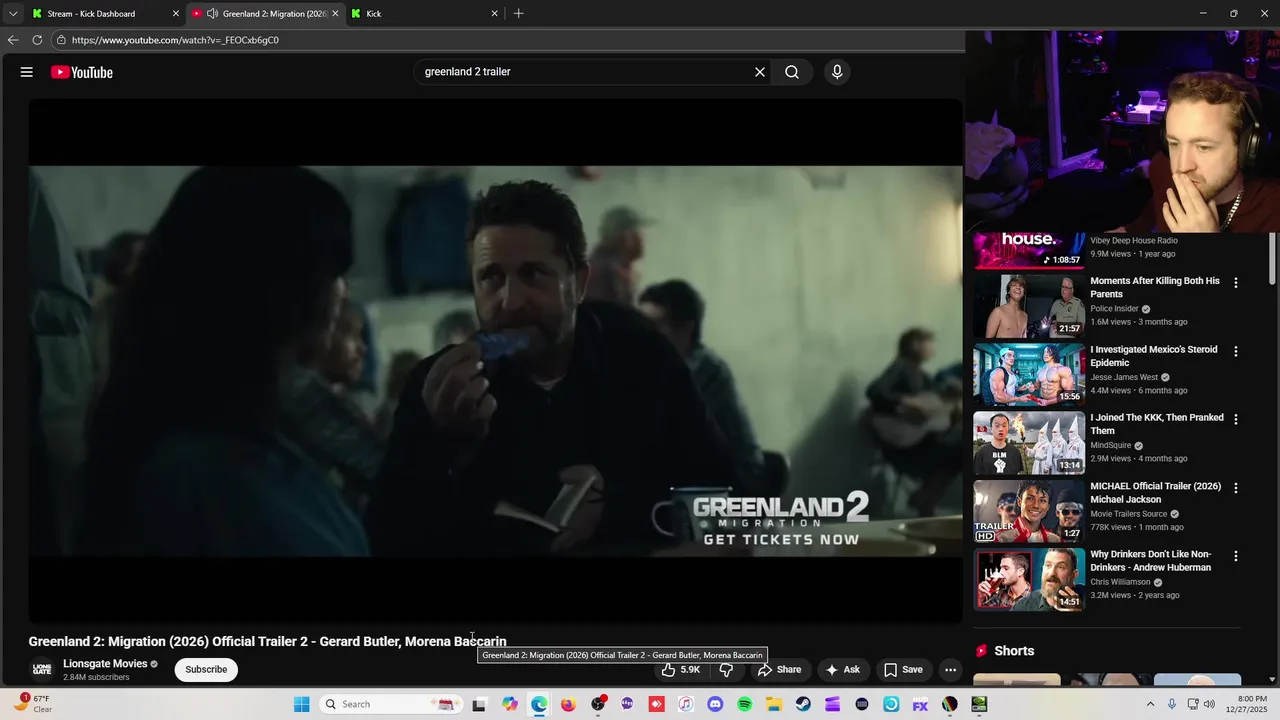Click the '2.84M subscribers' text
This screenshot has height=720, width=1280.
(x=96, y=678)
